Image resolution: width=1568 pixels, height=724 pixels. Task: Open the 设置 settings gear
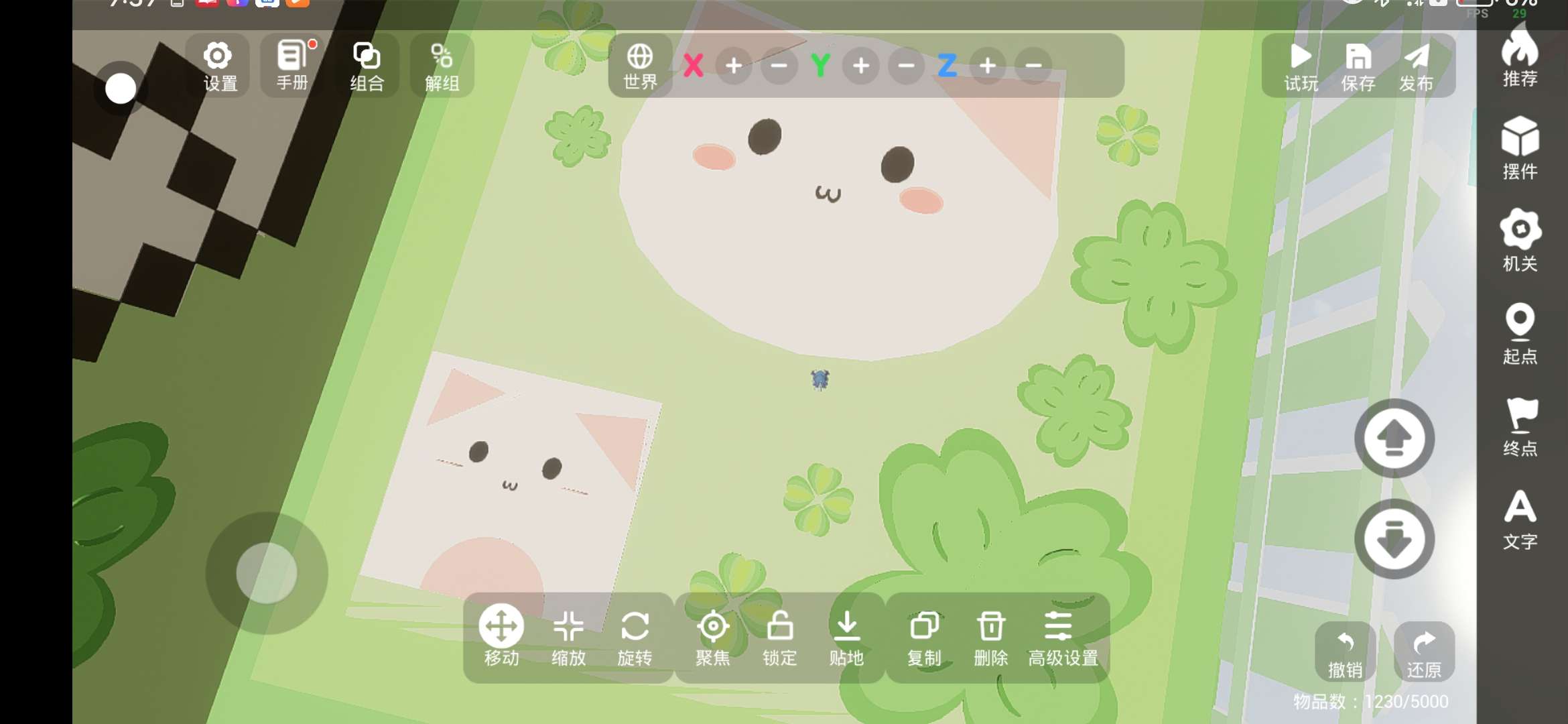point(218,65)
